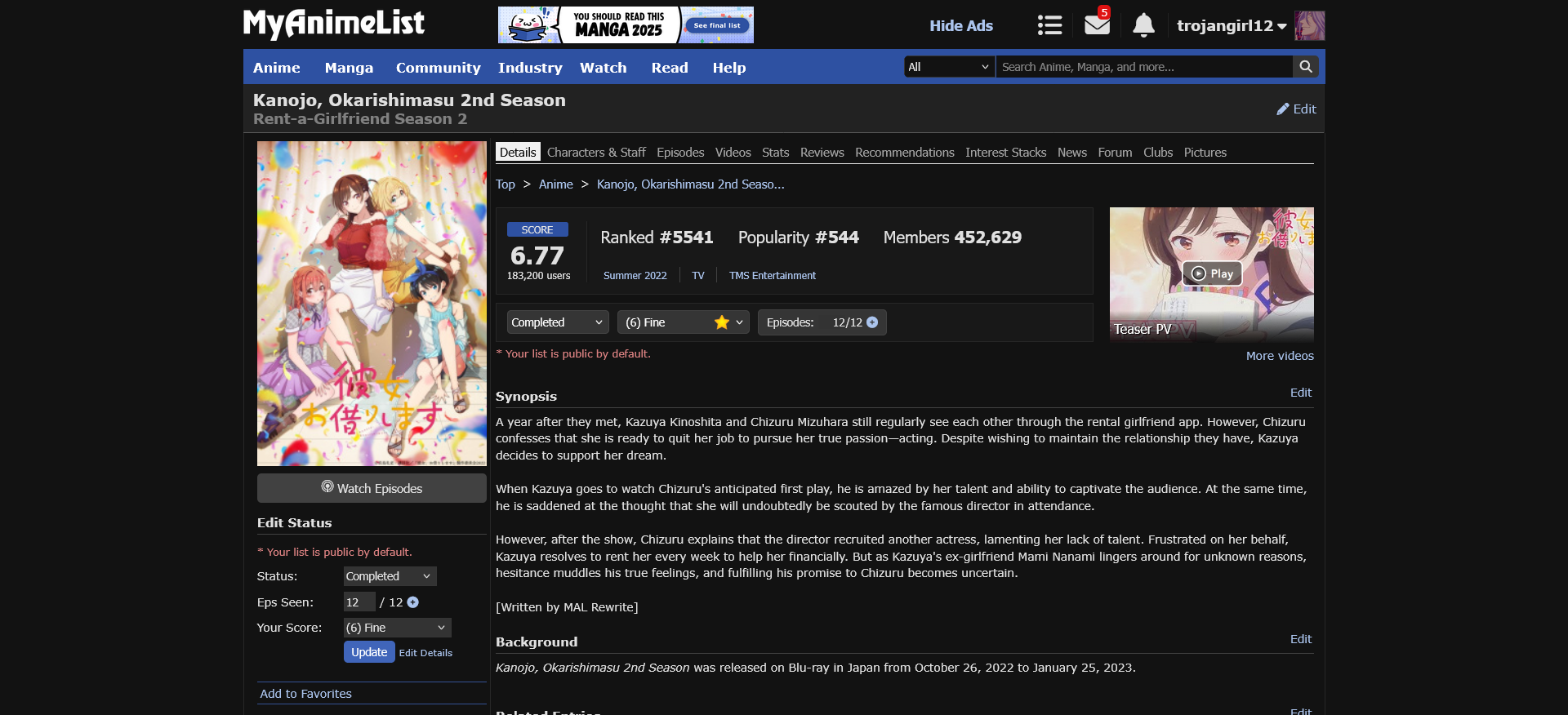Open notifications bell icon

pyautogui.click(x=1143, y=25)
